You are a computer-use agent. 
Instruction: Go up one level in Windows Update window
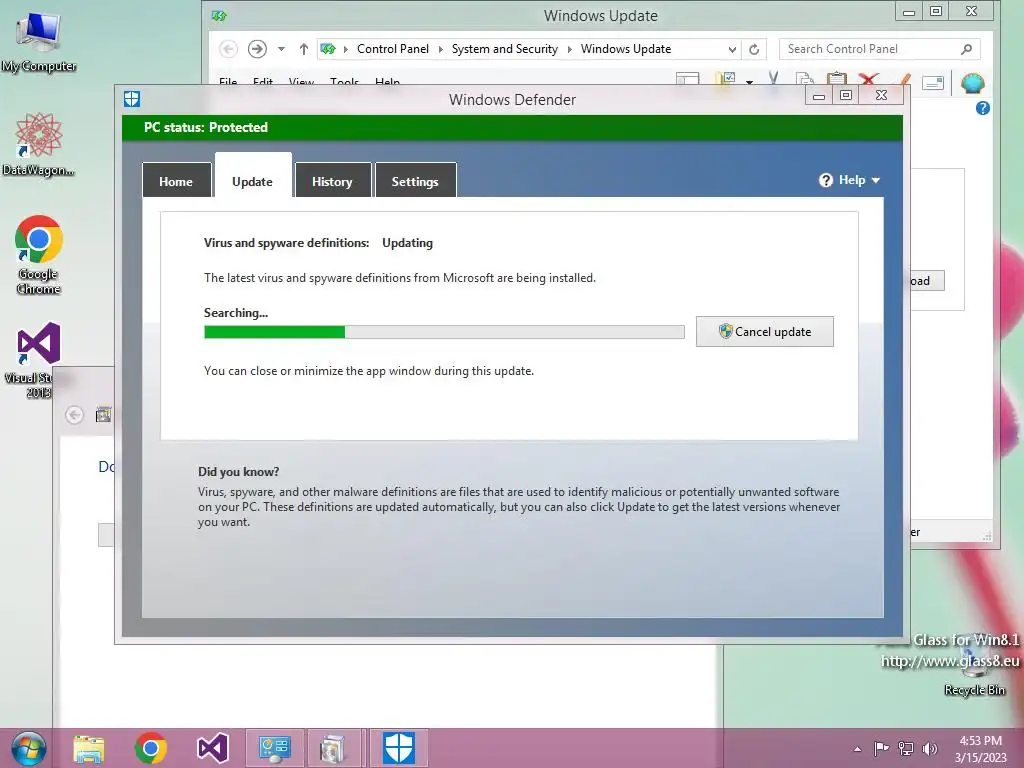coord(304,49)
